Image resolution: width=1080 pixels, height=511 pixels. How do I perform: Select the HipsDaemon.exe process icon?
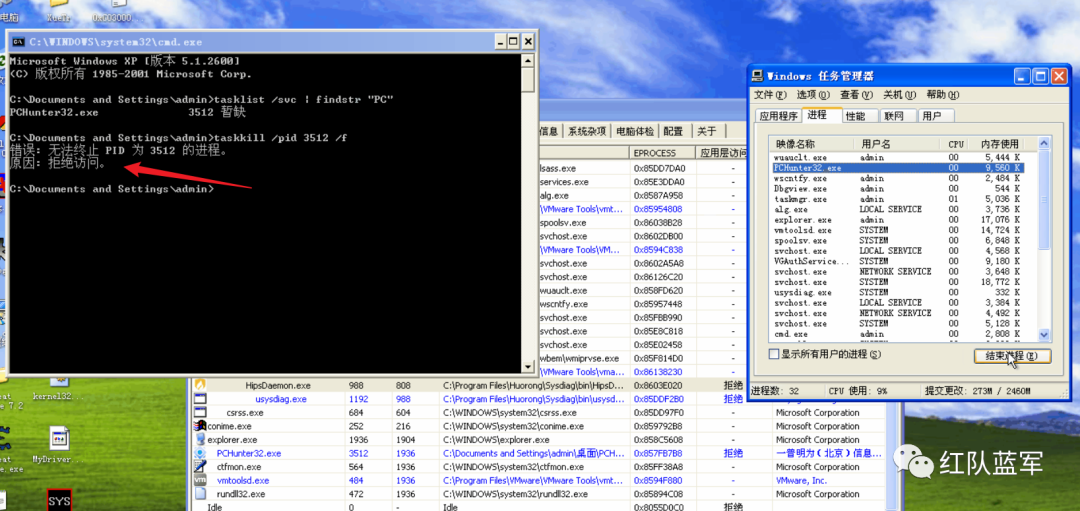pyautogui.click(x=200, y=386)
